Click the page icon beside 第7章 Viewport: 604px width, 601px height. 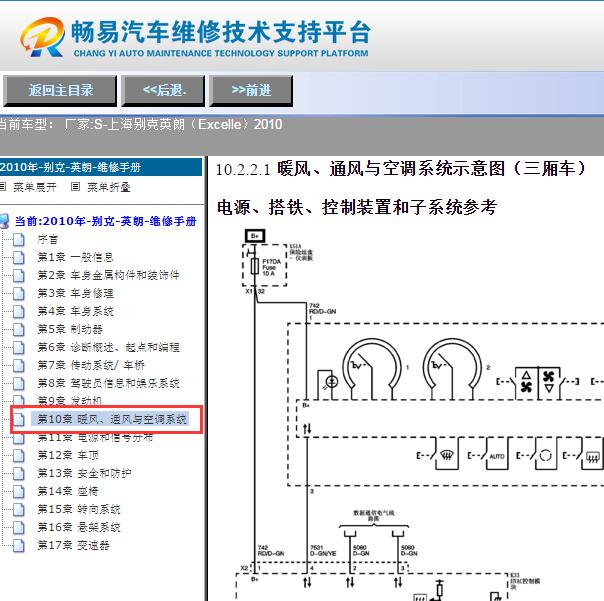tap(18, 365)
